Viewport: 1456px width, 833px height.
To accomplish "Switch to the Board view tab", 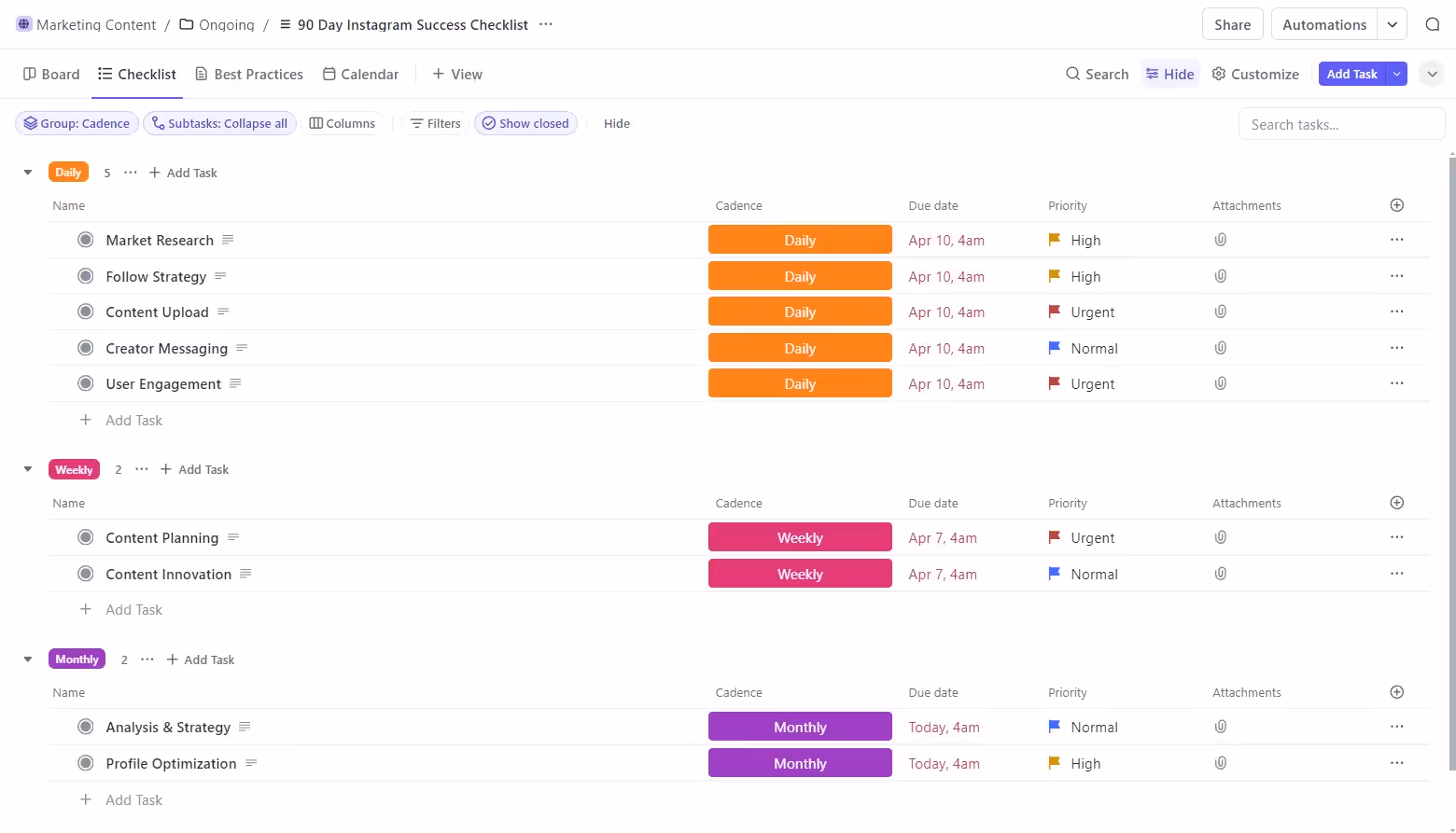I will (x=50, y=74).
